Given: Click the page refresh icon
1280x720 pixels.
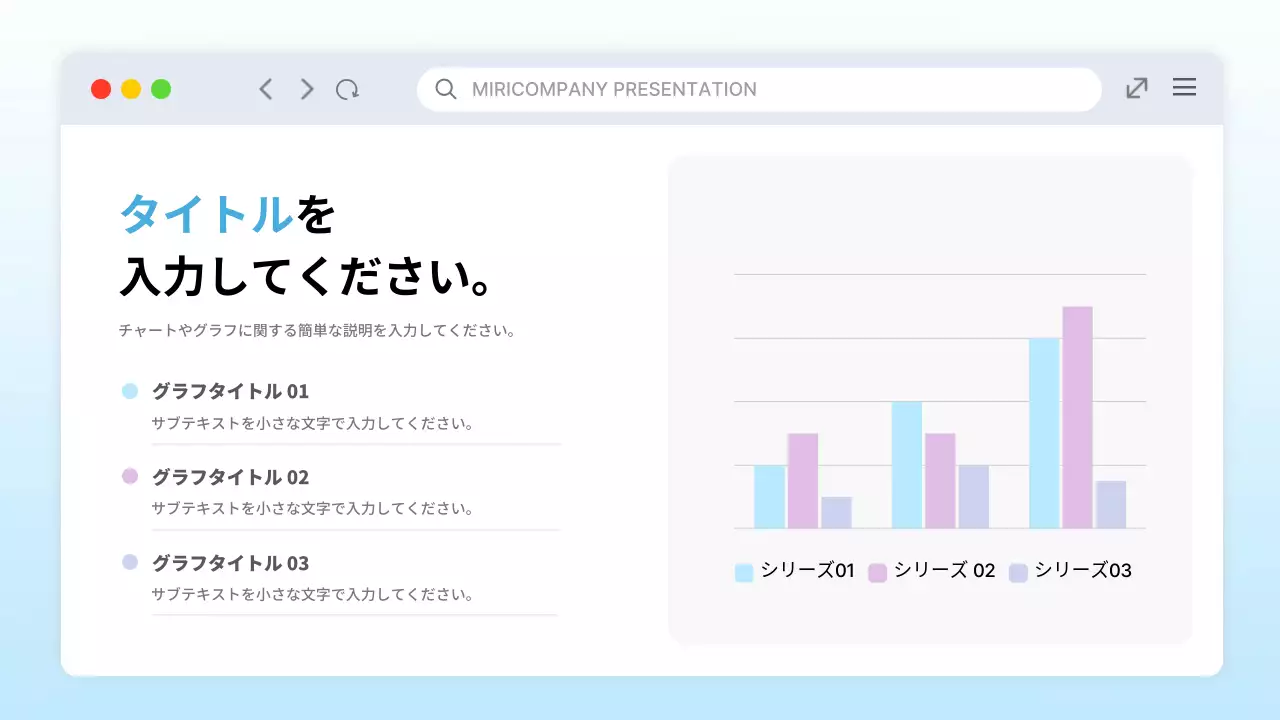Looking at the screenshot, I should click(348, 89).
